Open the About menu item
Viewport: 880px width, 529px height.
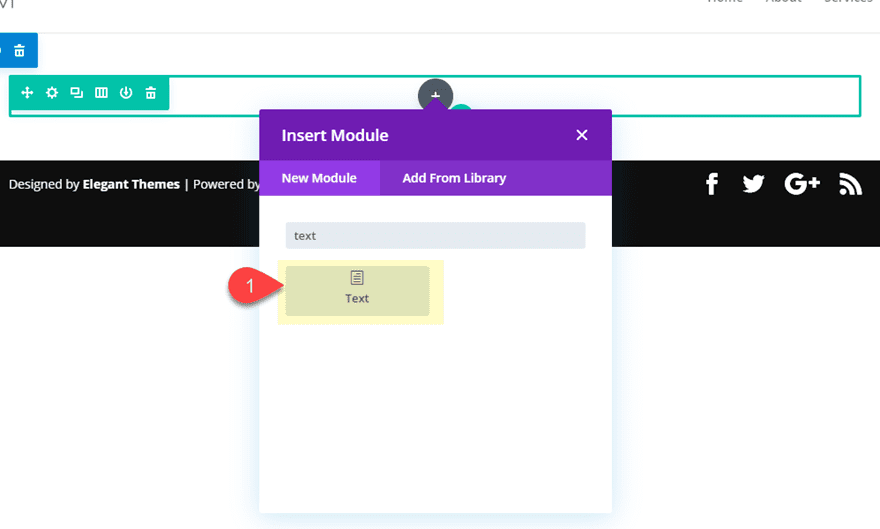pos(782,2)
